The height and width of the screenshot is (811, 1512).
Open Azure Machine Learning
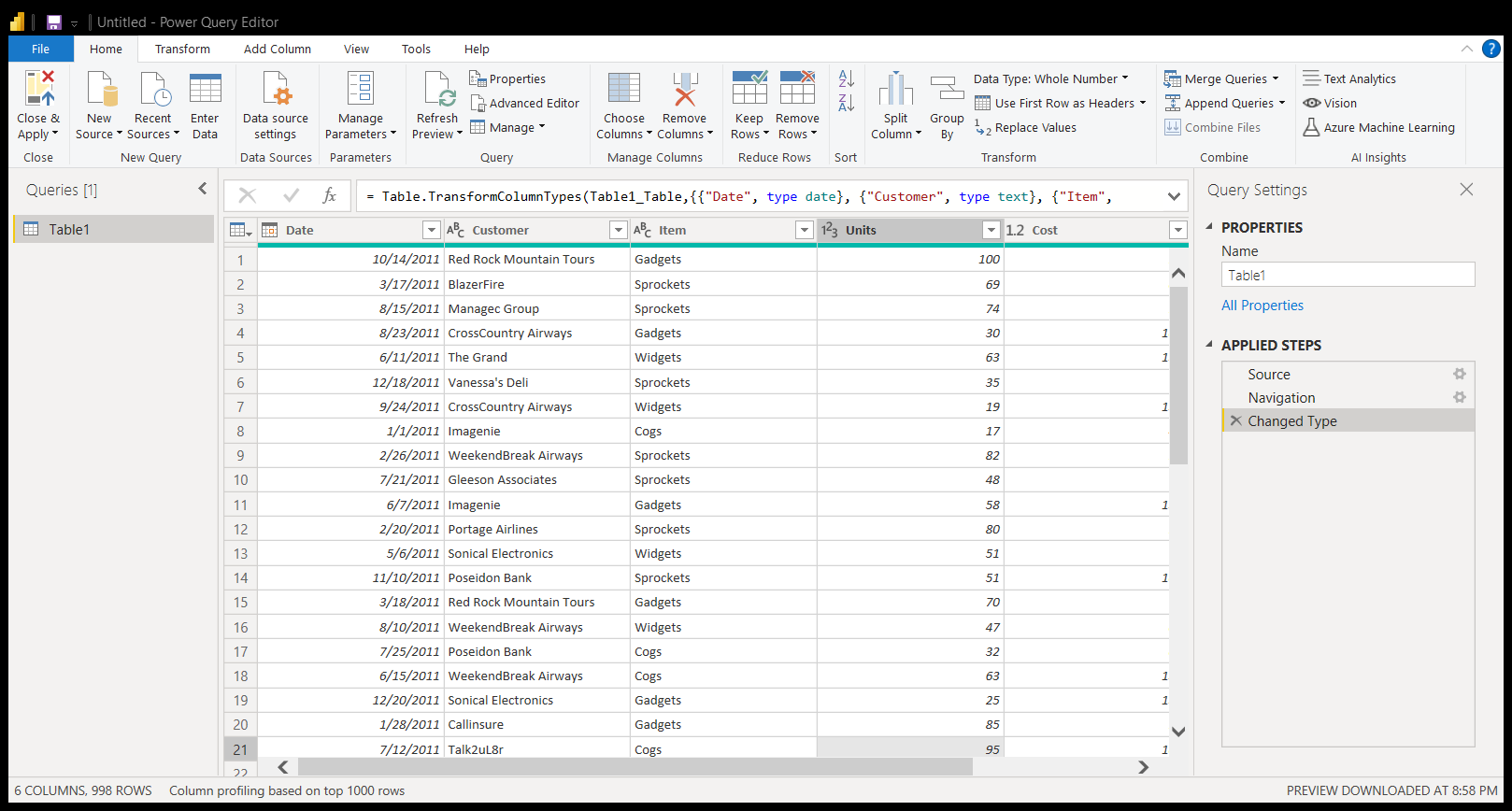pos(1379,128)
